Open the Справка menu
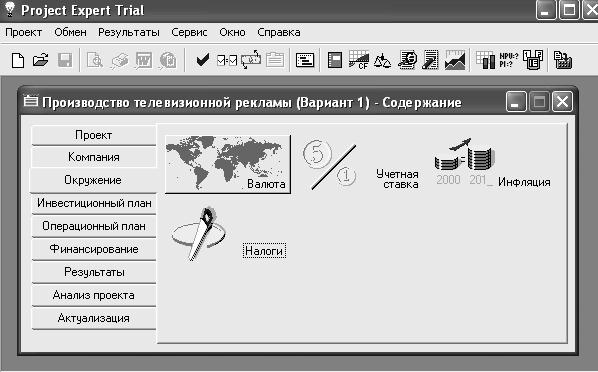 pyautogui.click(x=279, y=33)
